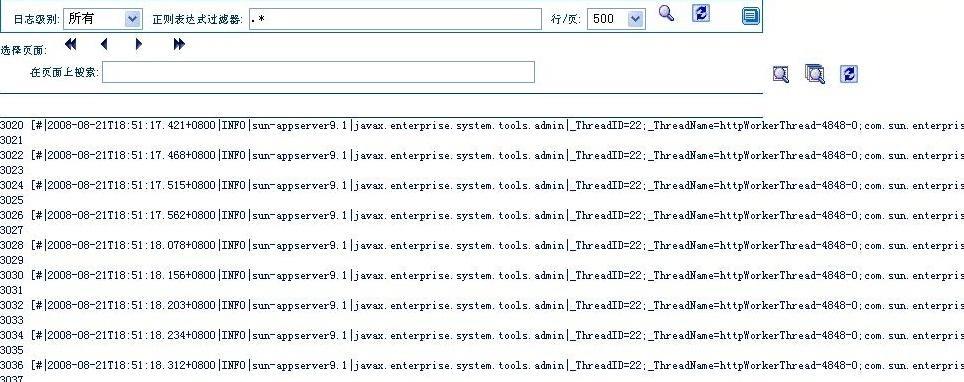Select log line 3024 timestamped 18:51:17.515

(482, 185)
